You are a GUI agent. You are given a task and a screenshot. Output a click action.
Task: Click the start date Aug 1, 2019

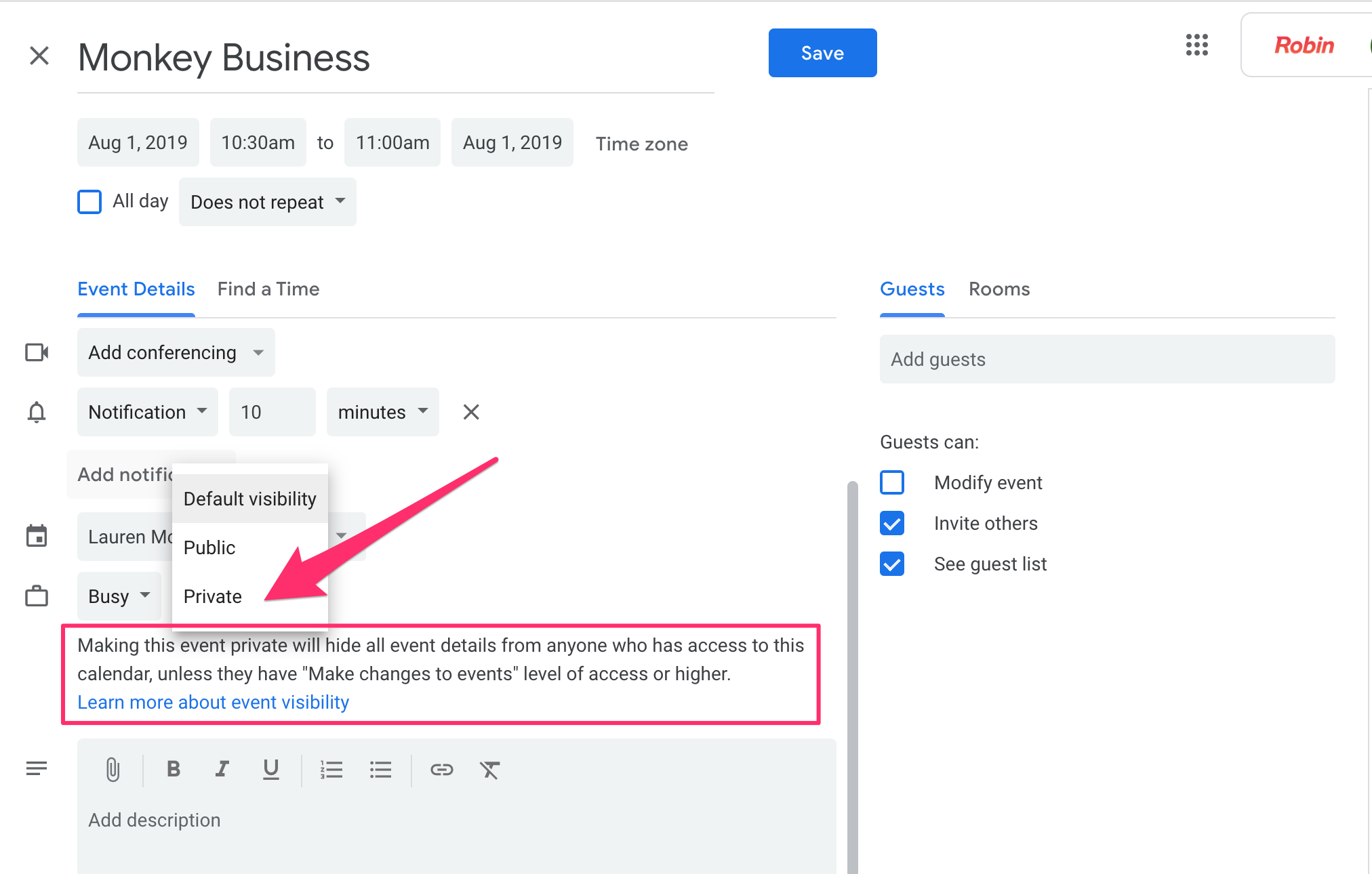point(138,142)
